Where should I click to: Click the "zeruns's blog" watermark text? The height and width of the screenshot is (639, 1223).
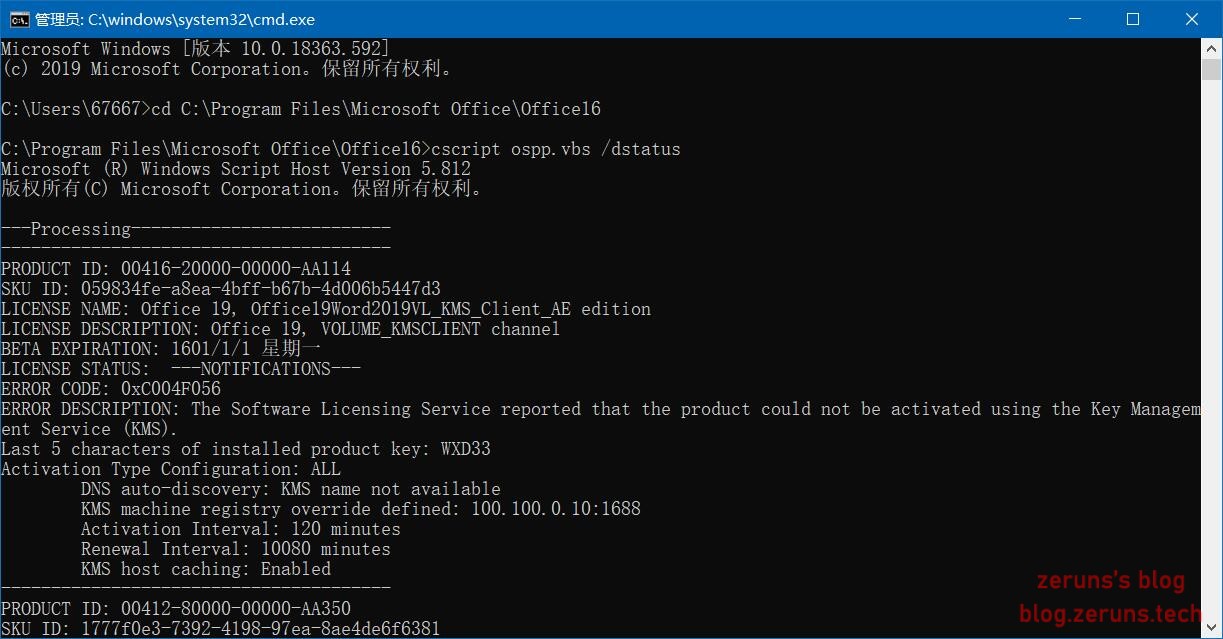(1110, 581)
